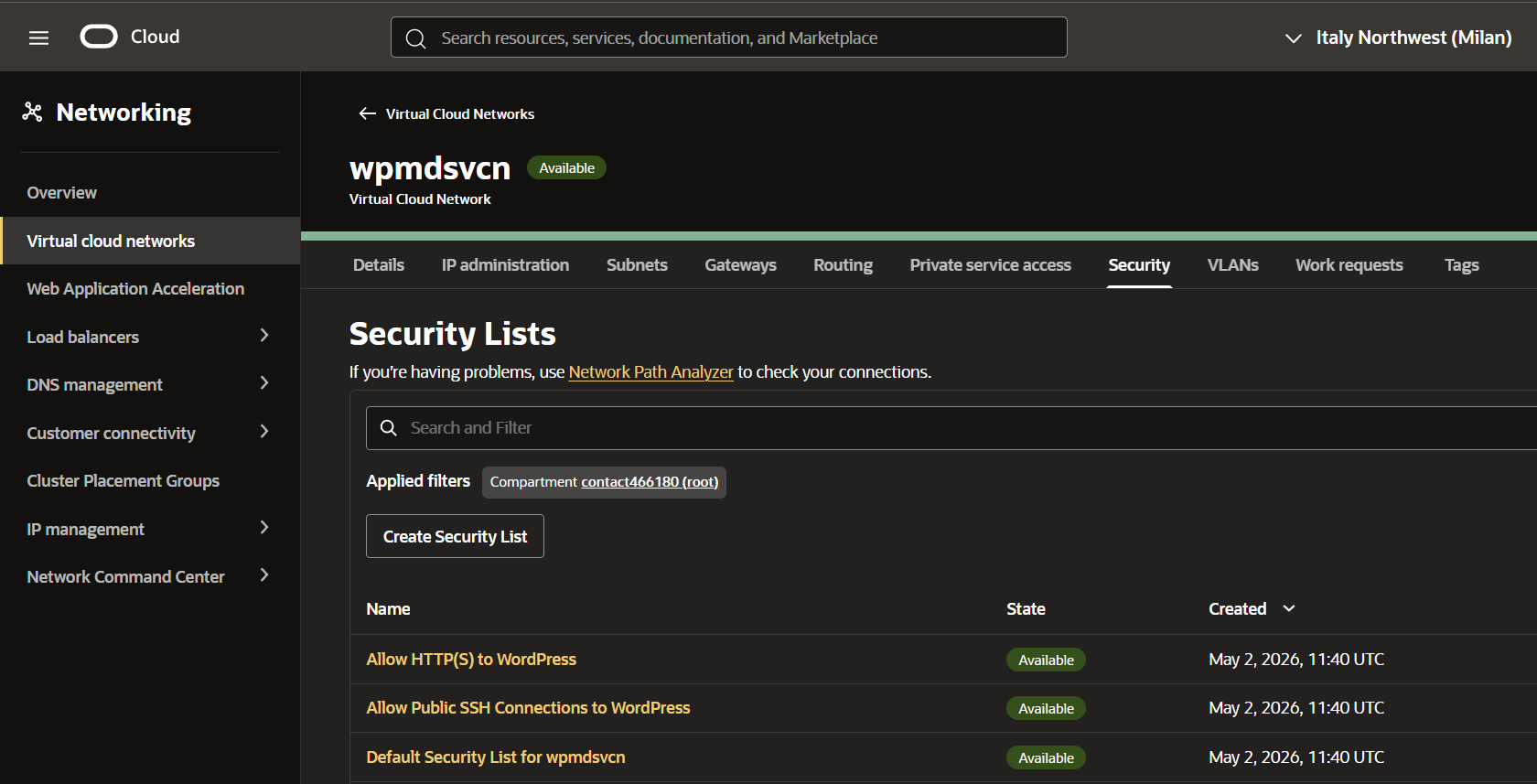Go back to Virtual Cloud Networks link
The image size is (1537, 784).
coord(460,114)
